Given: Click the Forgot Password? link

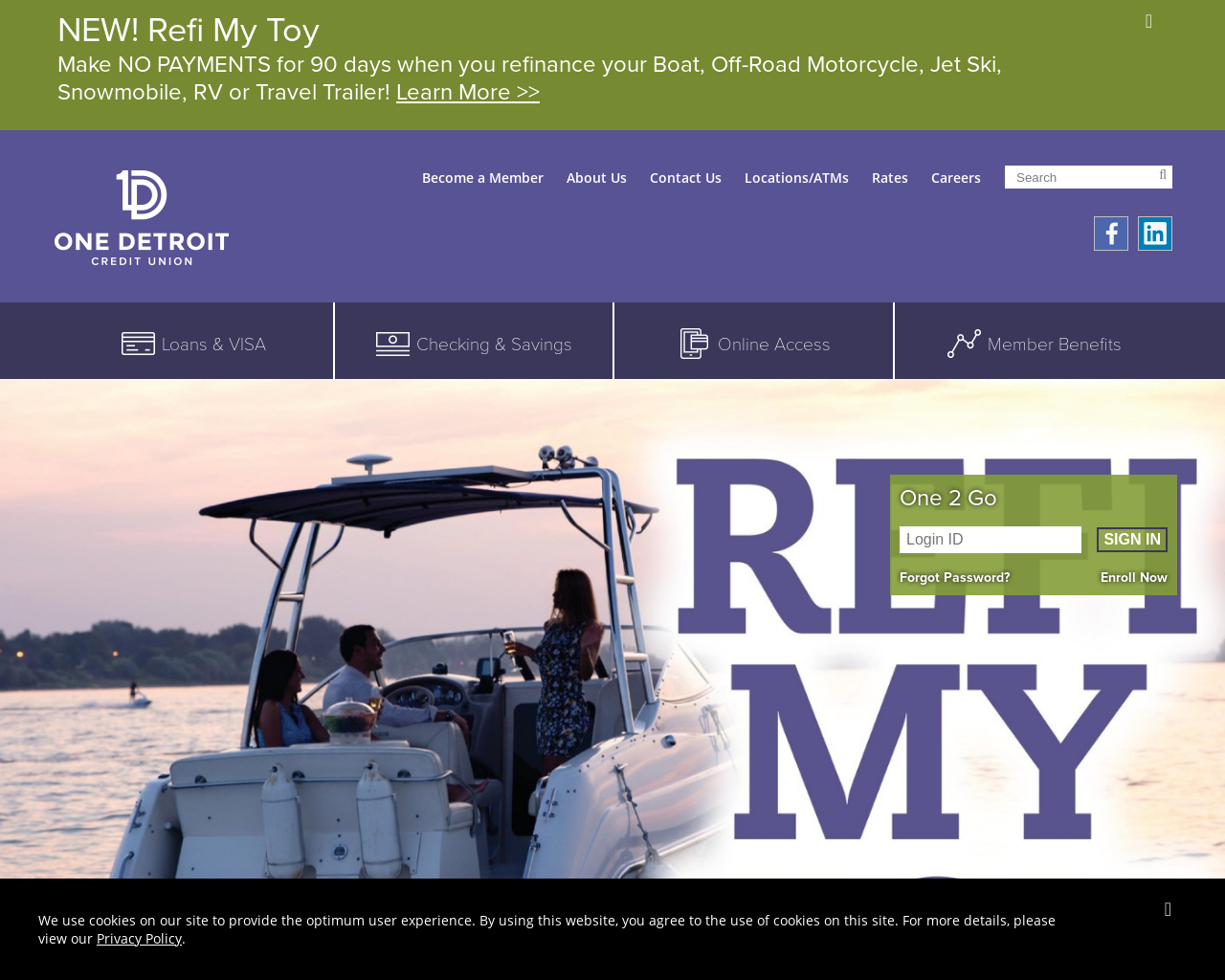Looking at the screenshot, I should pos(955,578).
